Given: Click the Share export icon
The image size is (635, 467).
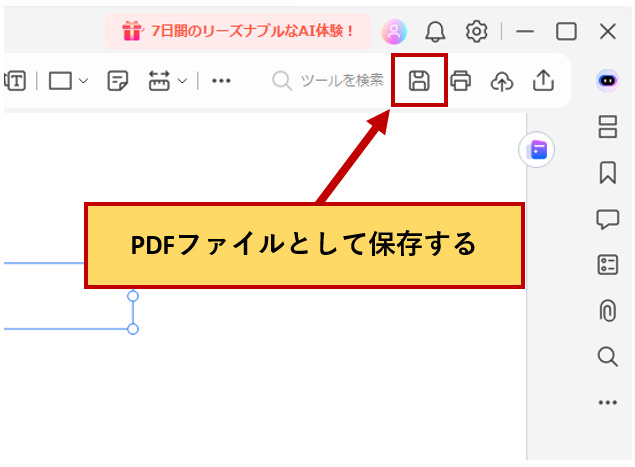Looking at the screenshot, I should point(543,80).
